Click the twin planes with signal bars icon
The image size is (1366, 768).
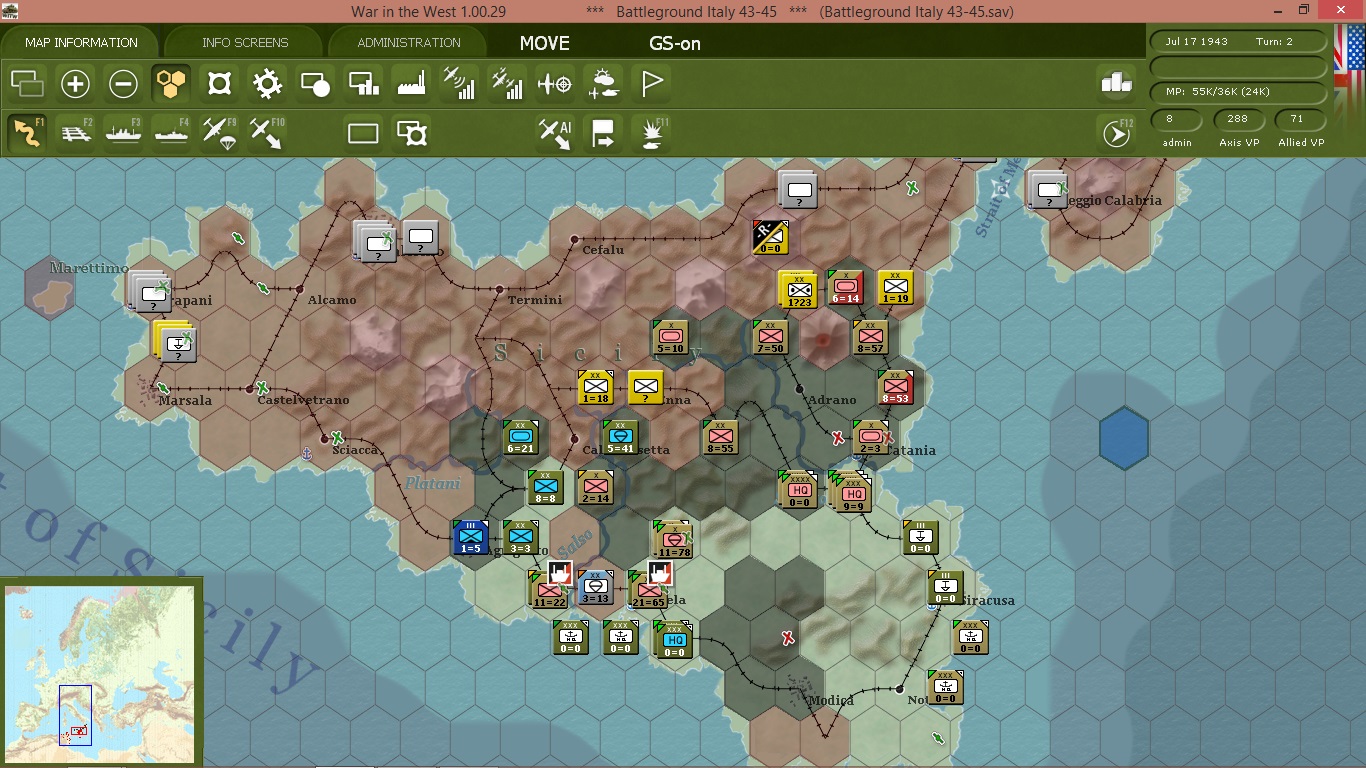point(507,84)
